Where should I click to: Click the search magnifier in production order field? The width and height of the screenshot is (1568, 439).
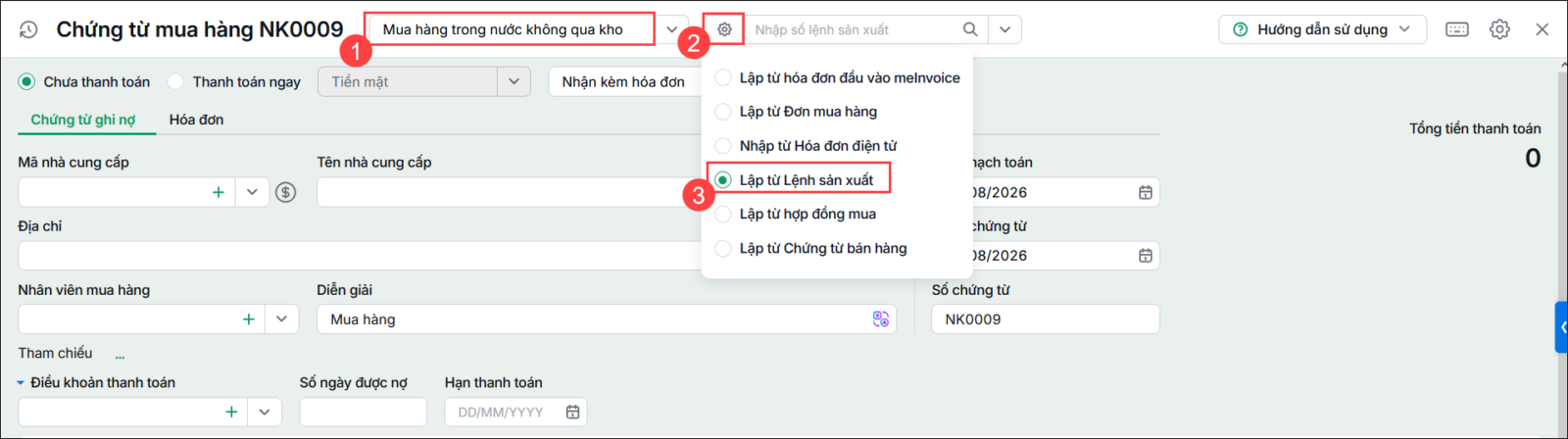[x=970, y=29]
